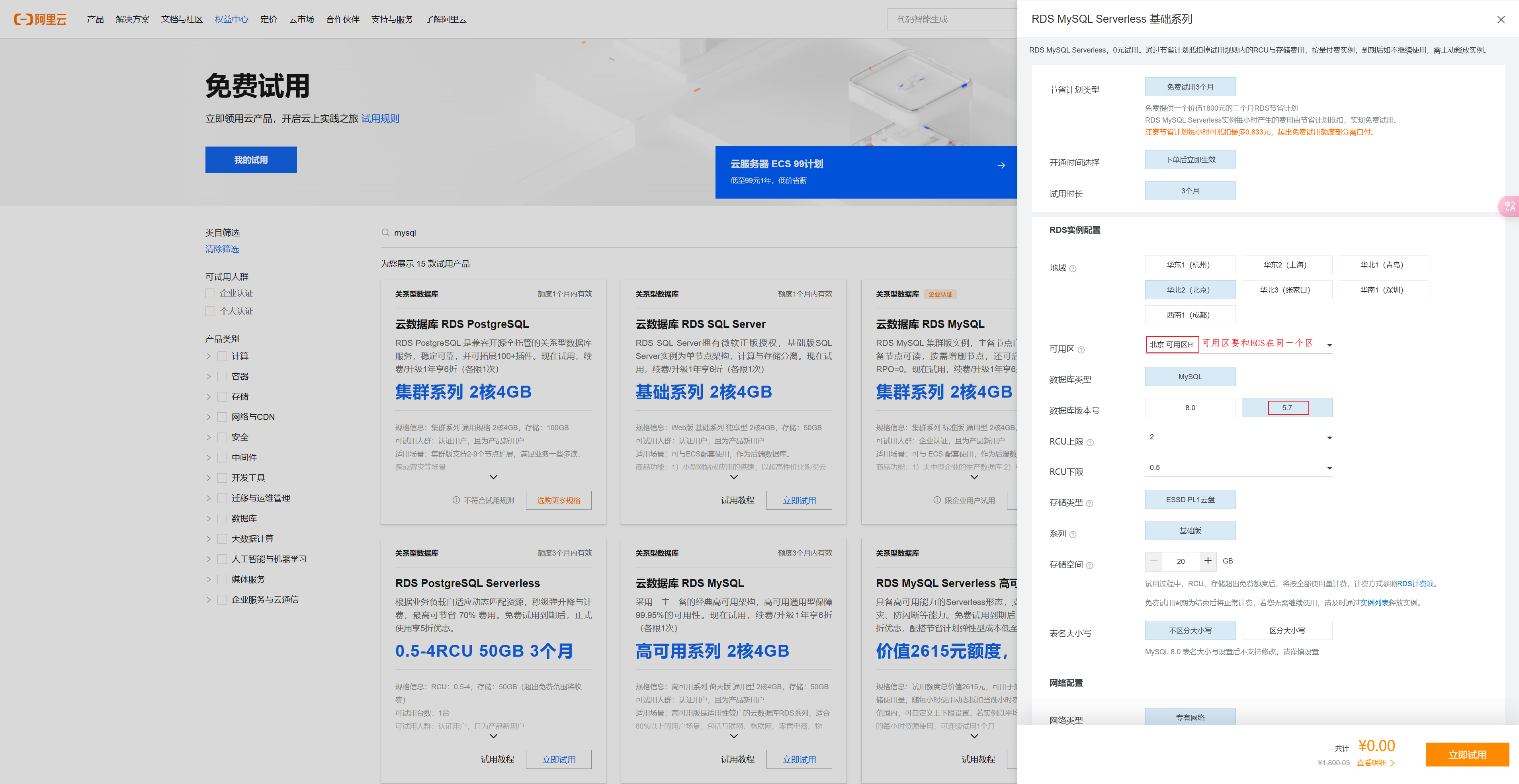The height and width of the screenshot is (784, 1519).
Task: Tick the 个人认证 checkbox
Action: [210, 311]
